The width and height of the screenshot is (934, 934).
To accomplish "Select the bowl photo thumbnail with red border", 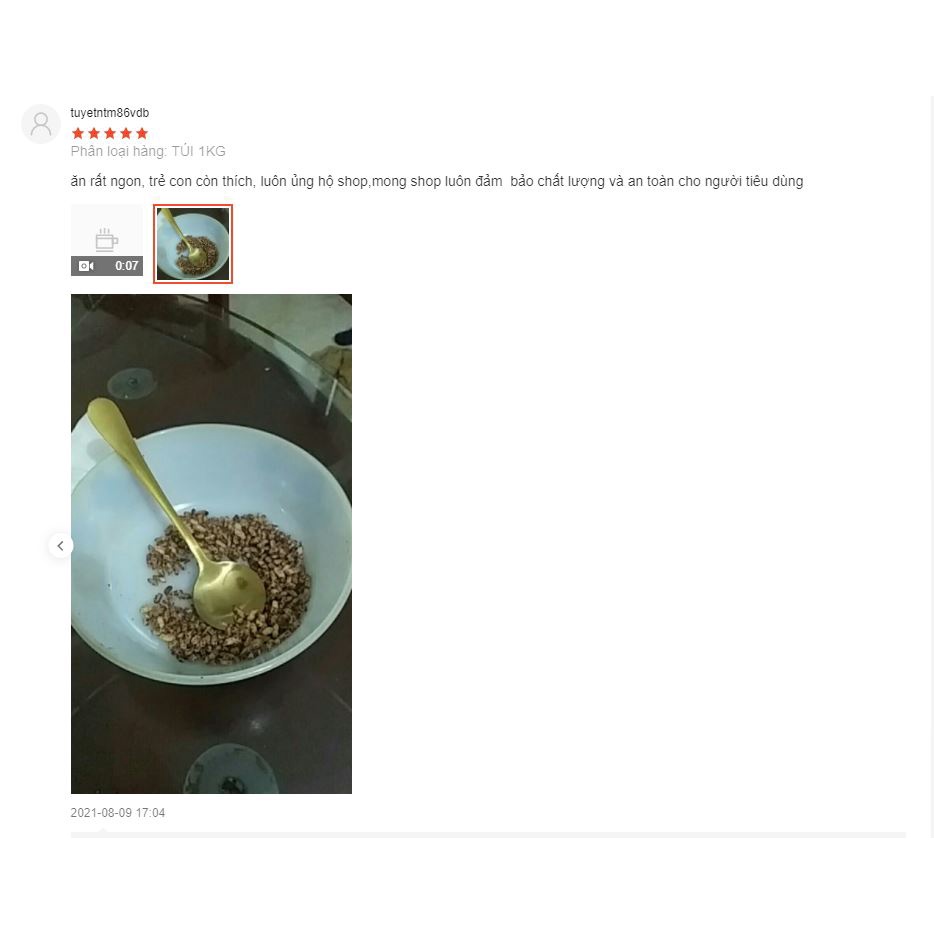I will coord(193,244).
